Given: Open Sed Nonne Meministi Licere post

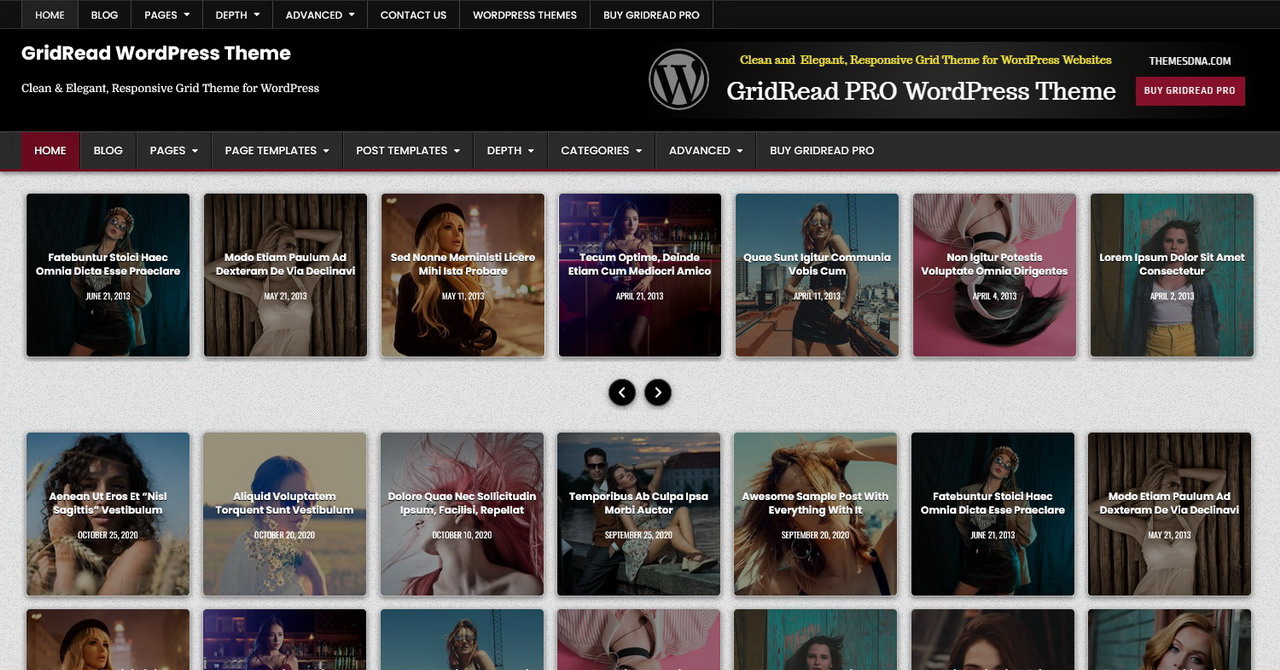Looking at the screenshot, I should (x=463, y=264).
